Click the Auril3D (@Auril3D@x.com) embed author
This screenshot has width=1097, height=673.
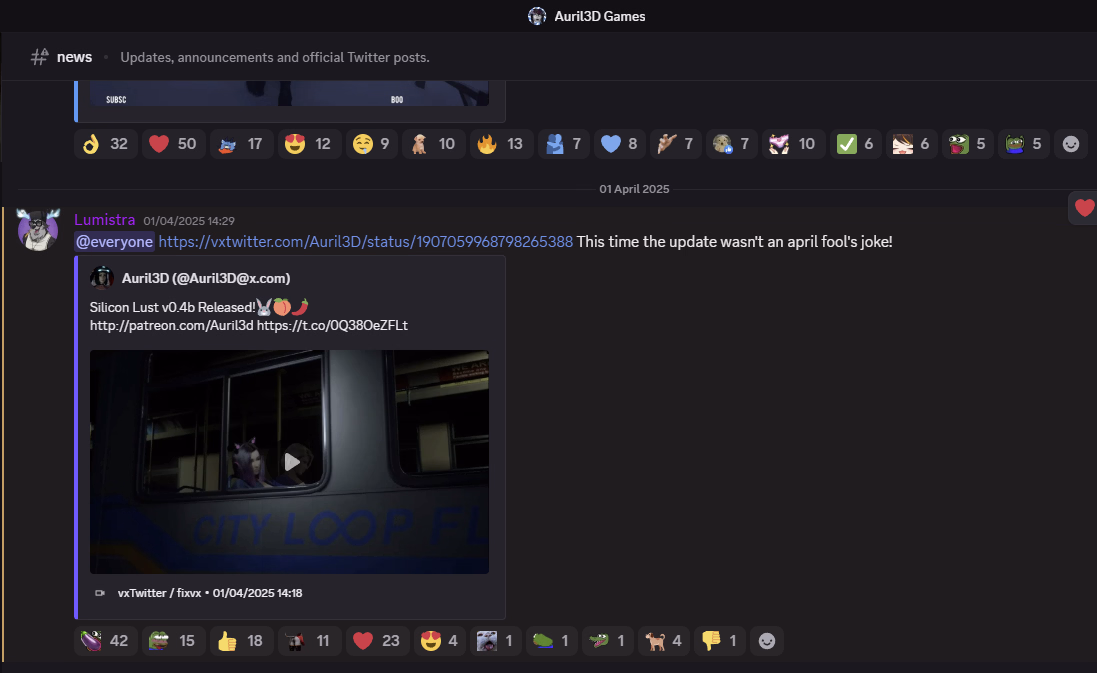206,278
